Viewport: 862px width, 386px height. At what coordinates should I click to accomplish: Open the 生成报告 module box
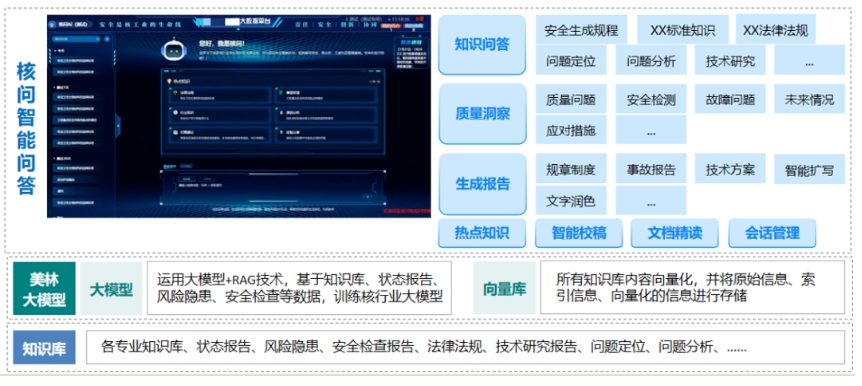click(482, 184)
